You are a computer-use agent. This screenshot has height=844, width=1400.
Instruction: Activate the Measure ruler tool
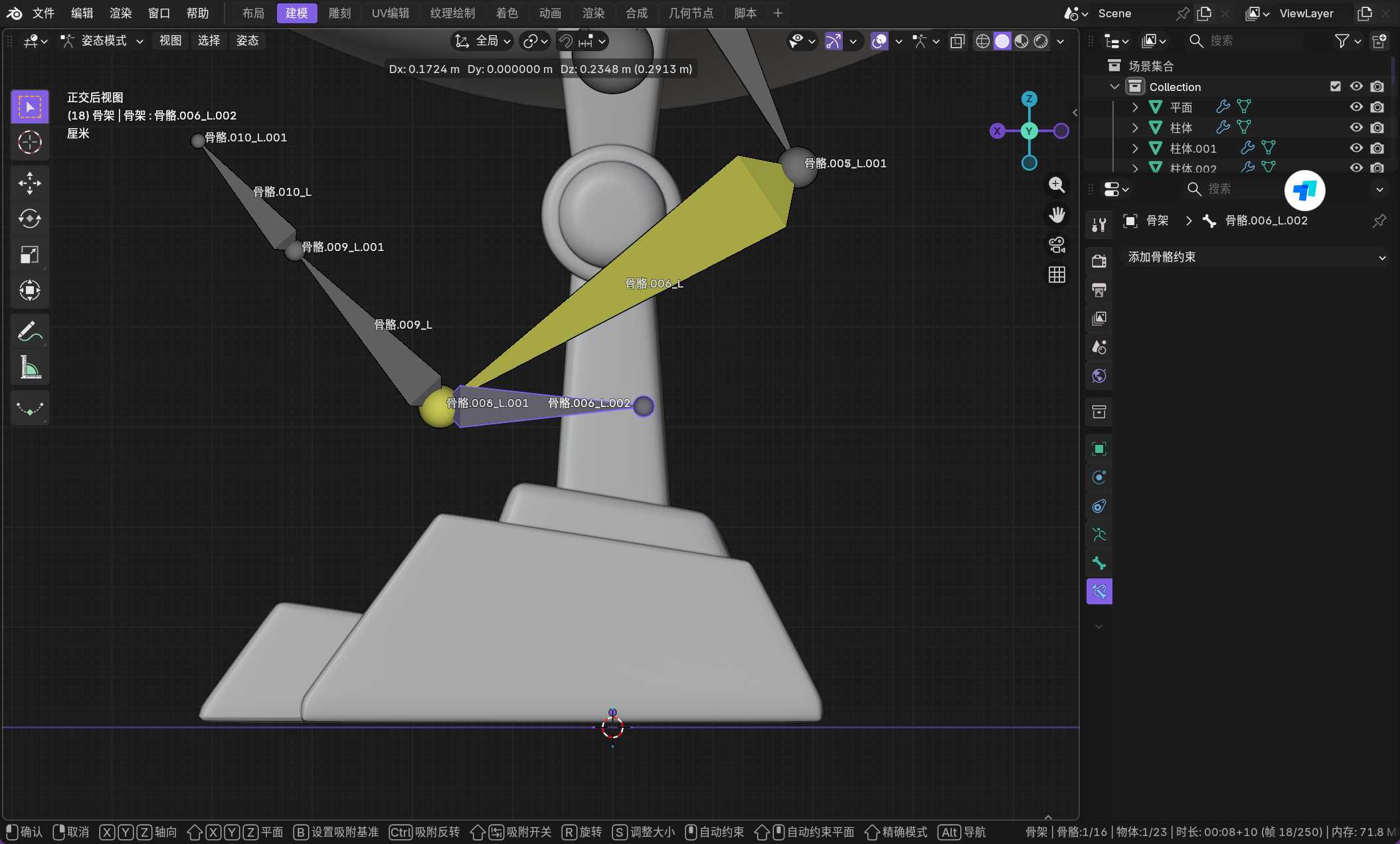pos(29,367)
